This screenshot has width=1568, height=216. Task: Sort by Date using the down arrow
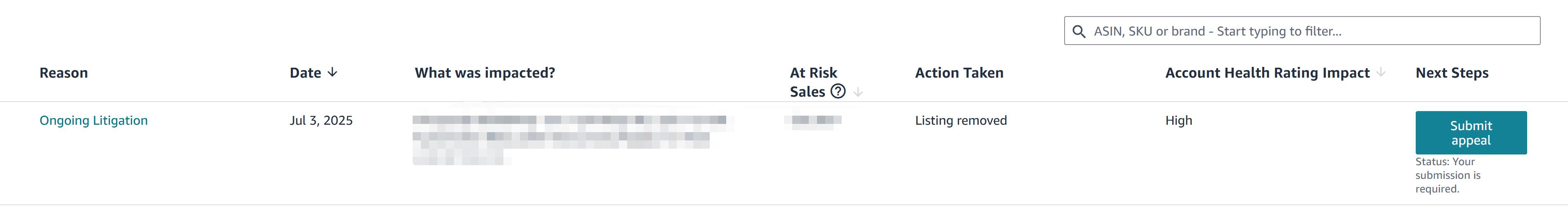332,72
